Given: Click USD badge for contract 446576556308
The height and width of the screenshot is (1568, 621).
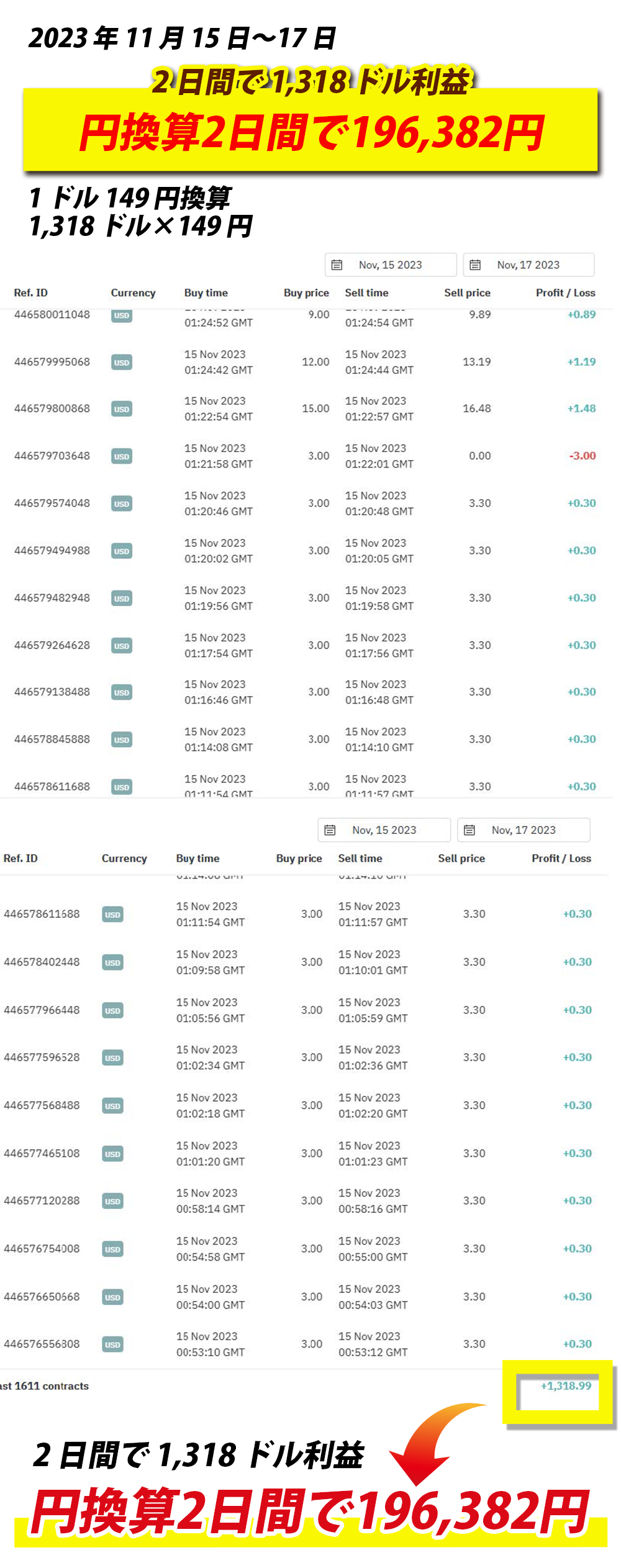Looking at the screenshot, I should click(x=112, y=1344).
